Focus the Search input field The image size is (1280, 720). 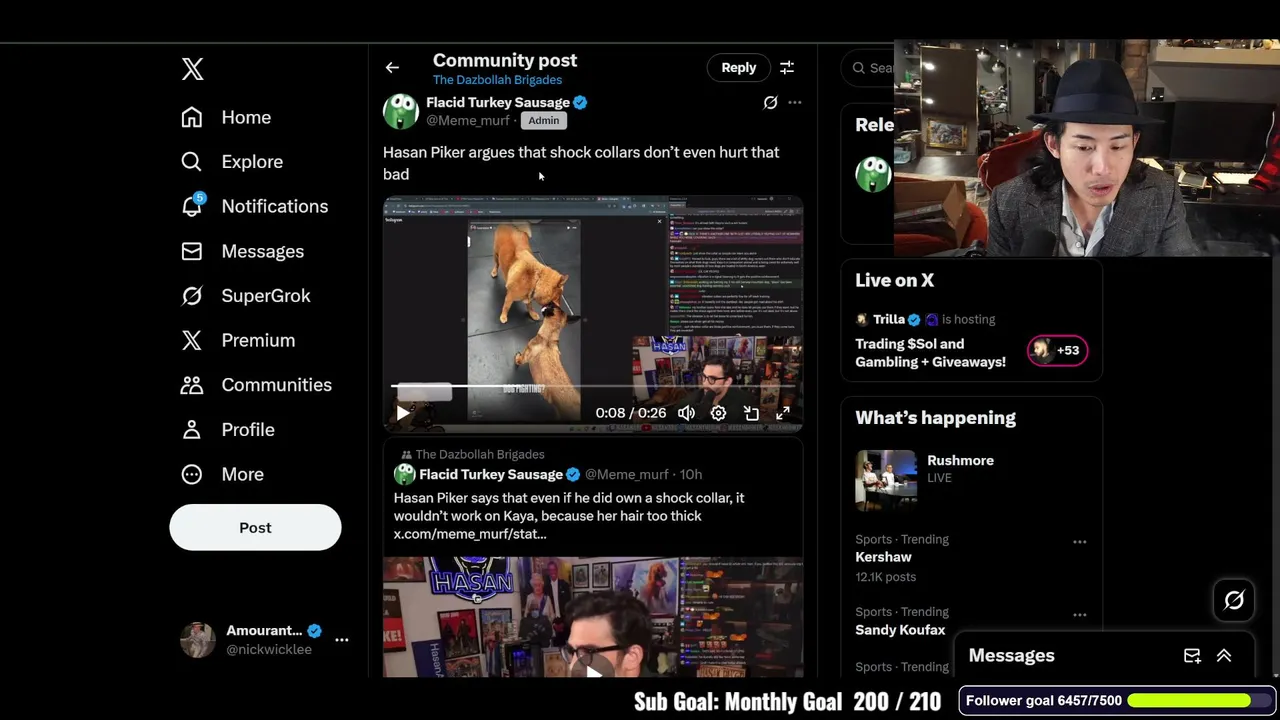(870, 68)
